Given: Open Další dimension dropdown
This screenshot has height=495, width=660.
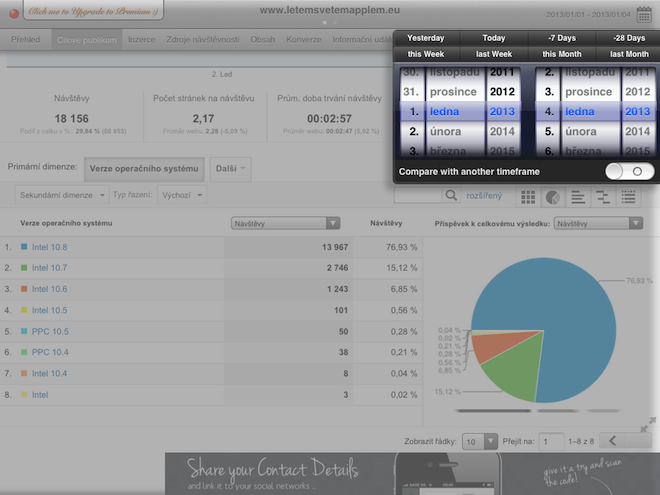Looking at the screenshot, I should (x=230, y=169).
